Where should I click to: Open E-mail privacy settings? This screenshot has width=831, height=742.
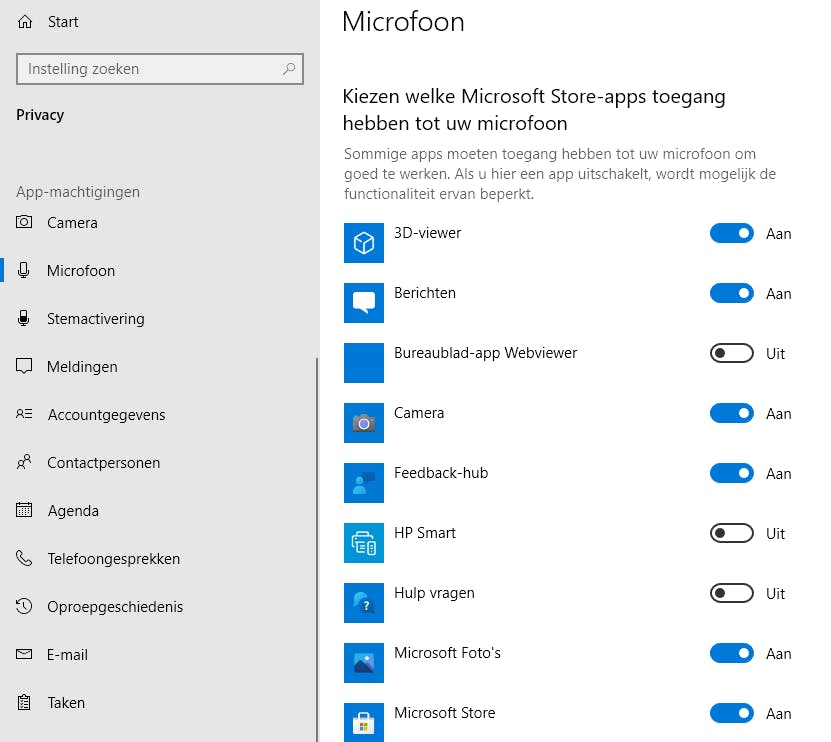[158, 655]
